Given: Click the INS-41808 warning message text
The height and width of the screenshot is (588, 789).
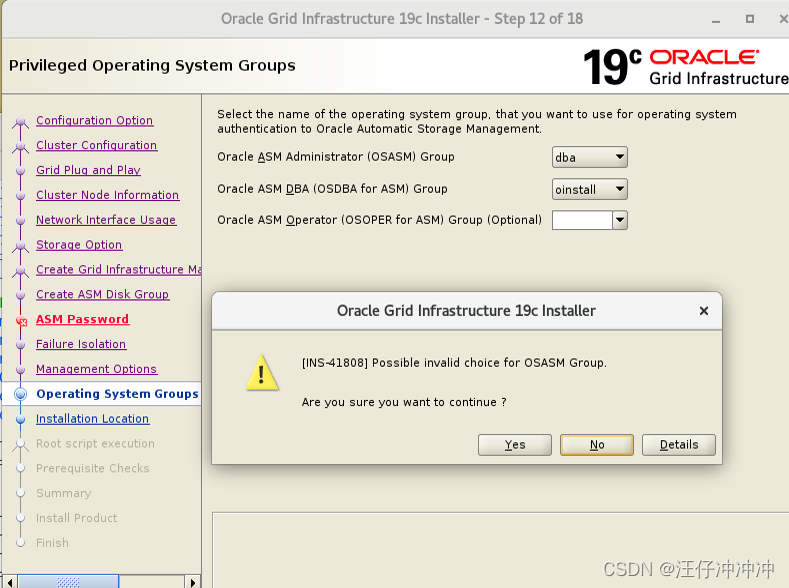Looking at the screenshot, I should (x=454, y=363).
